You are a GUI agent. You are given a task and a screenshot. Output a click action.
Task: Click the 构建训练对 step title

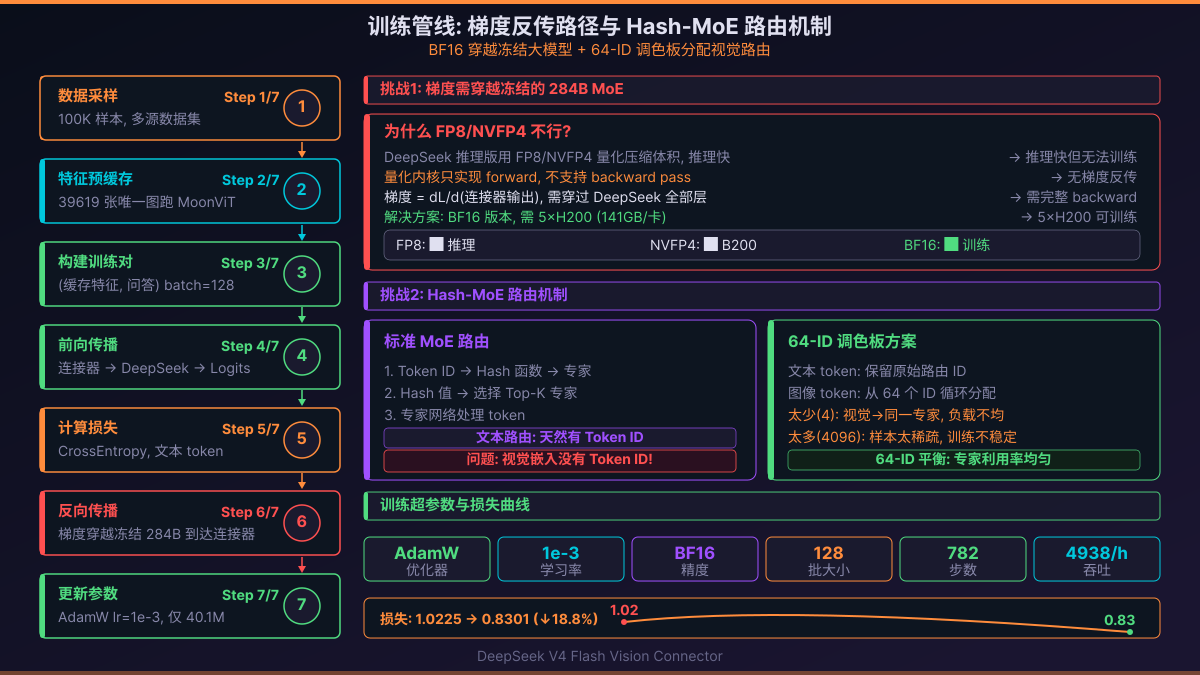[x=95, y=262]
